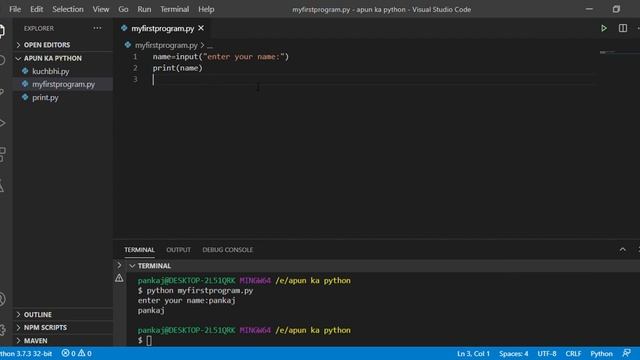Screen dimensions: 640x360
Task: Open the Selection menu
Action: 68,9
